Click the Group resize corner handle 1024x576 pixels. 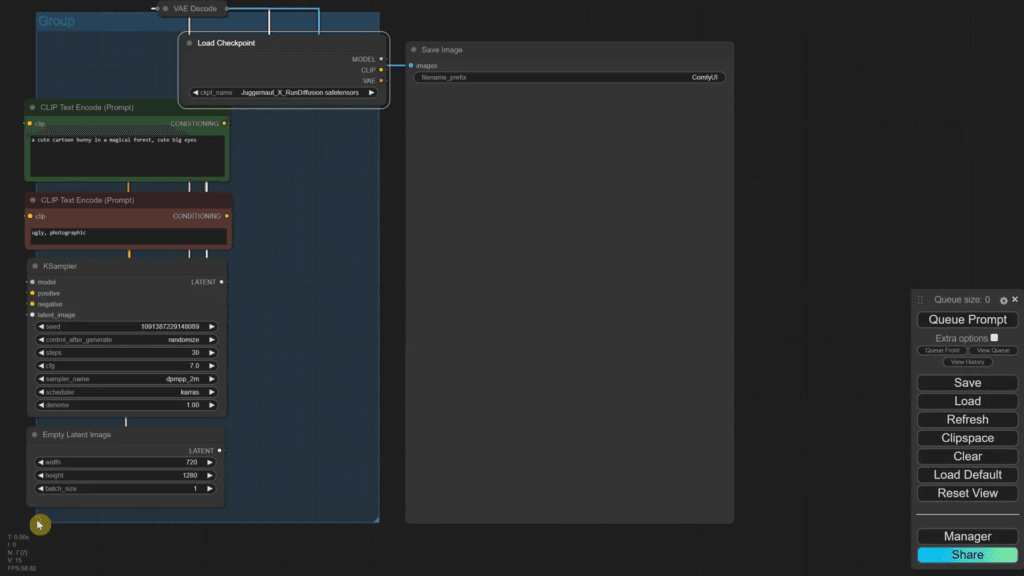pyautogui.click(x=376, y=519)
